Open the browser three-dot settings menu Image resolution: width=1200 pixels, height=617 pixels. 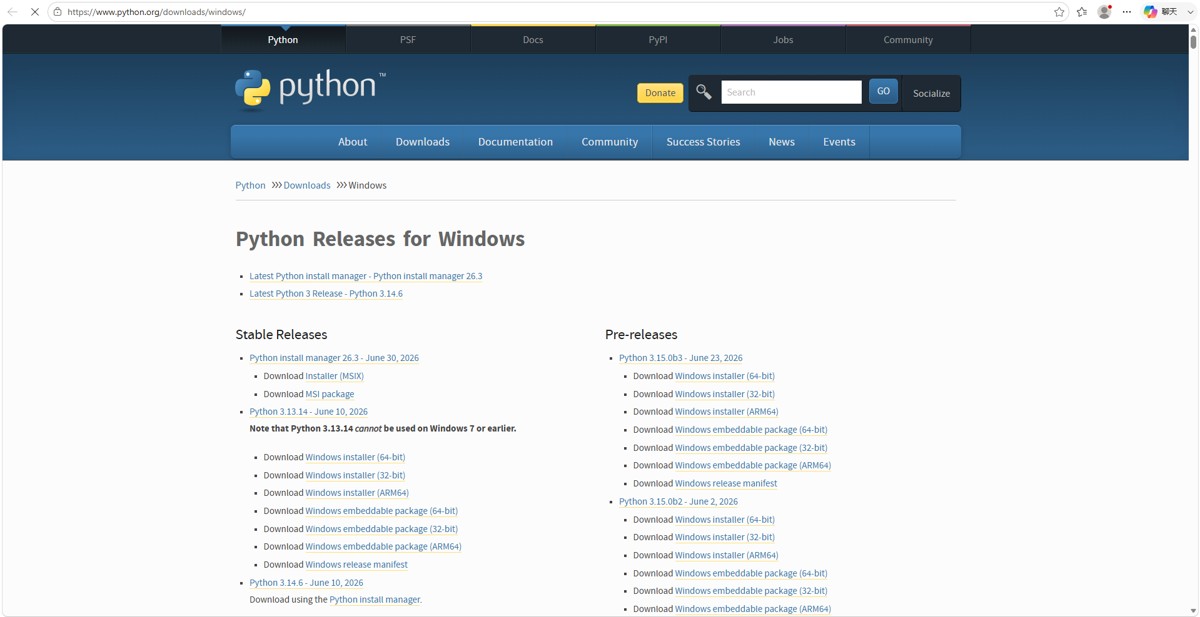click(1127, 12)
